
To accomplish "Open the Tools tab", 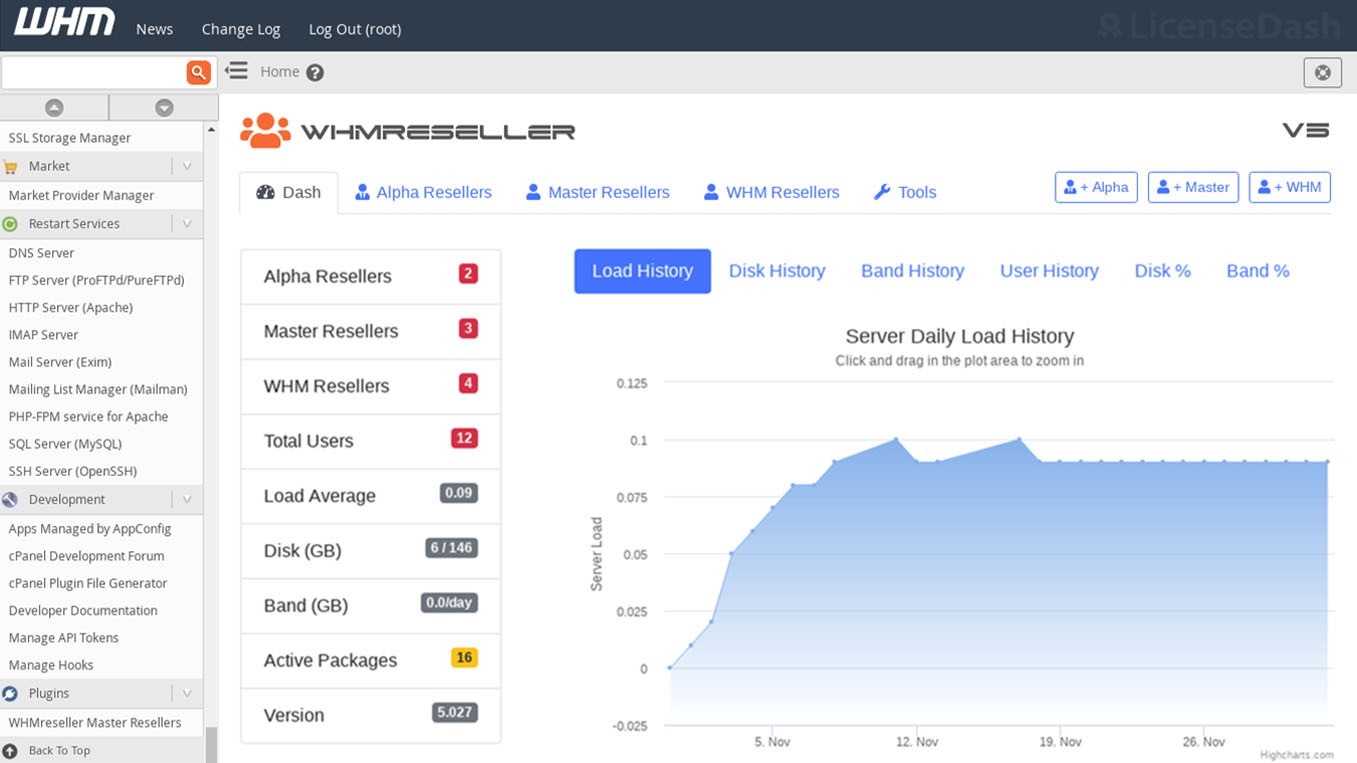I will point(905,192).
